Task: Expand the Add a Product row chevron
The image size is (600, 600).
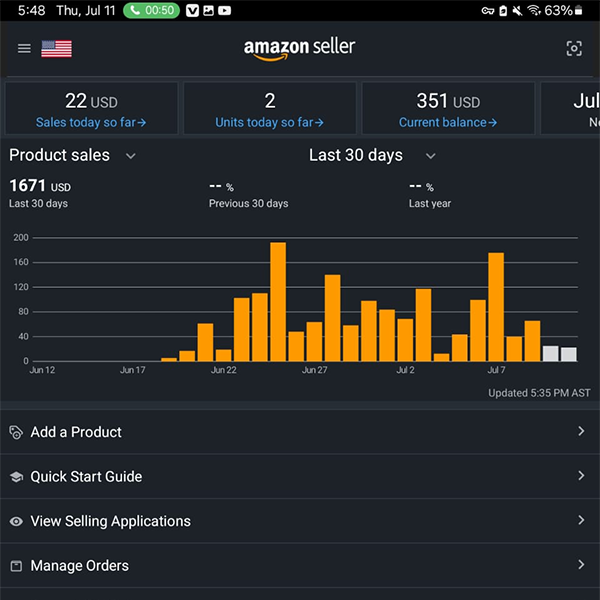Action: [581, 432]
